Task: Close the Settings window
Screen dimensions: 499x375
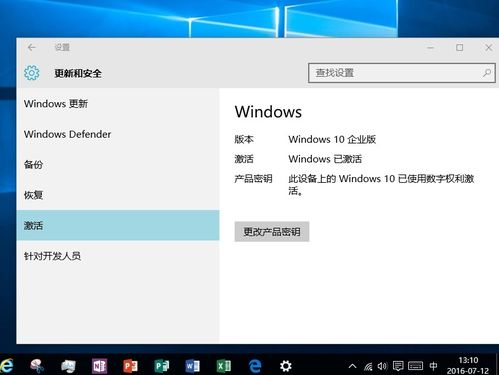Action: tap(488, 48)
